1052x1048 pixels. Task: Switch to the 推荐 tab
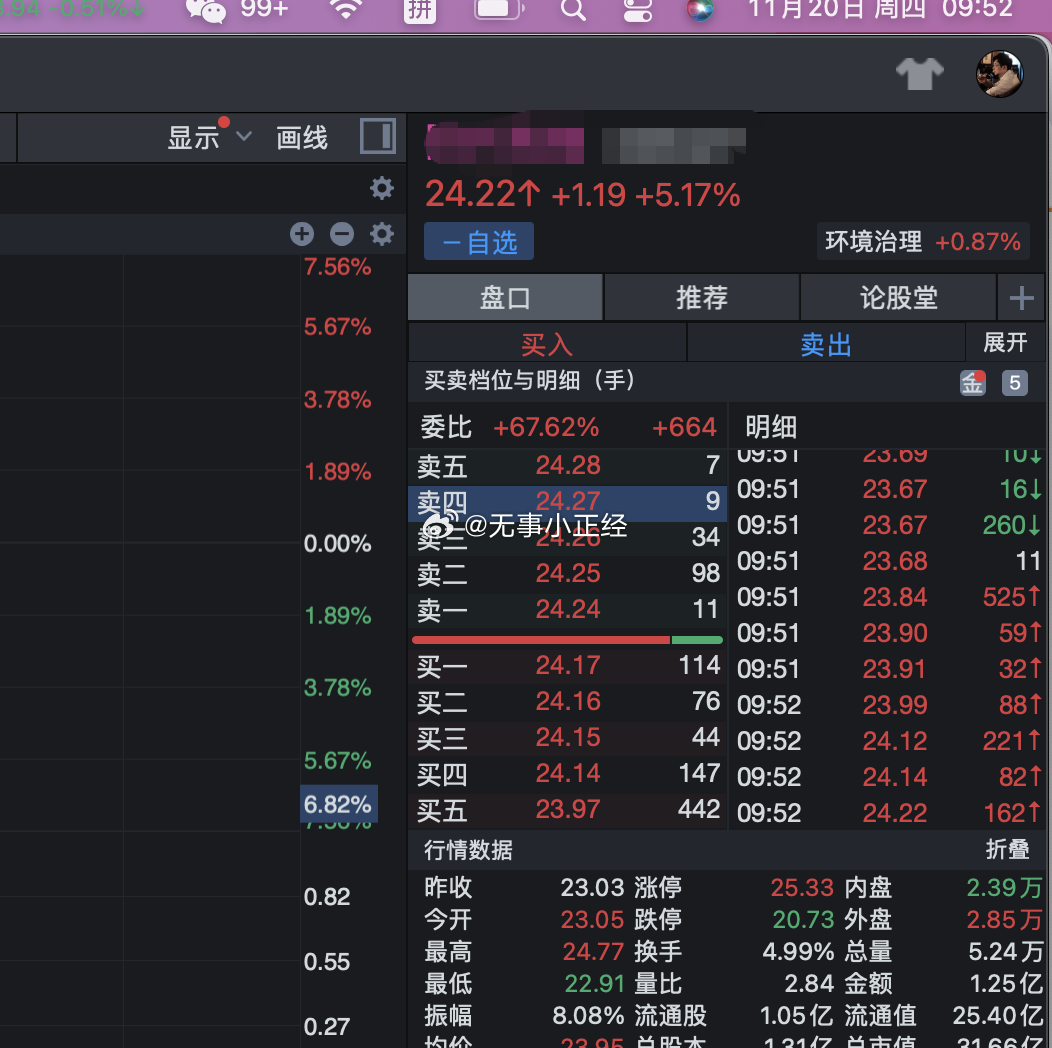tap(701, 297)
